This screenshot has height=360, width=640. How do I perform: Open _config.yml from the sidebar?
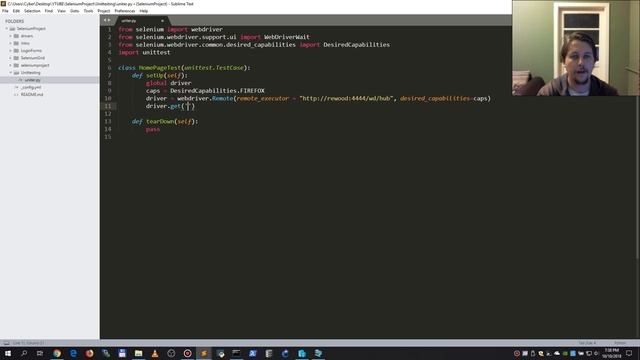point(31,87)
